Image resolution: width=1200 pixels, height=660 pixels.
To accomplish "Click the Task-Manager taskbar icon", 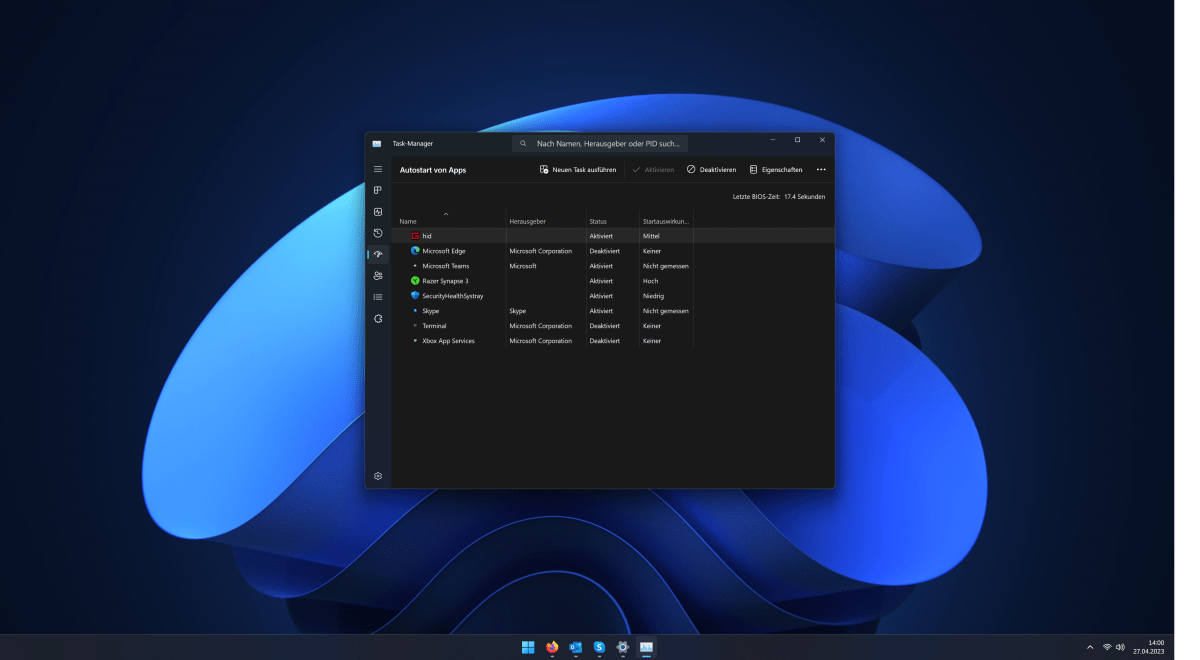I will [647, 647].
